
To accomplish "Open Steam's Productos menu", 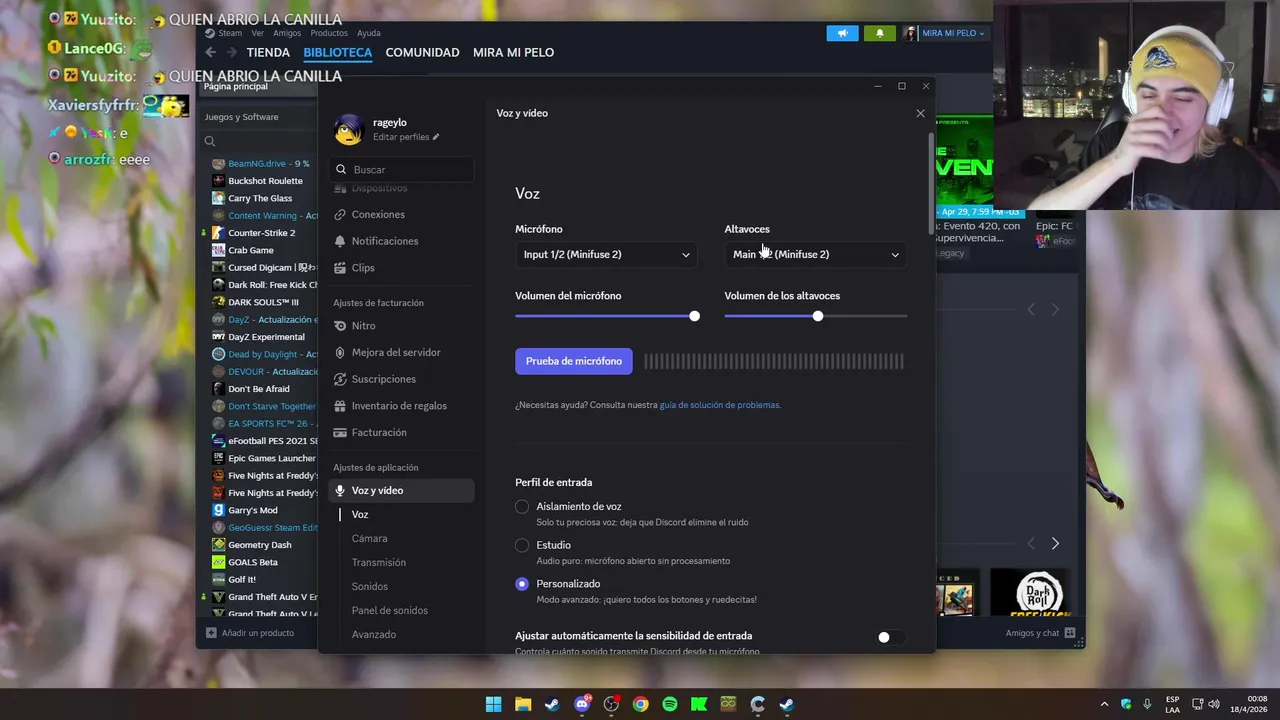I will (329, 33).
